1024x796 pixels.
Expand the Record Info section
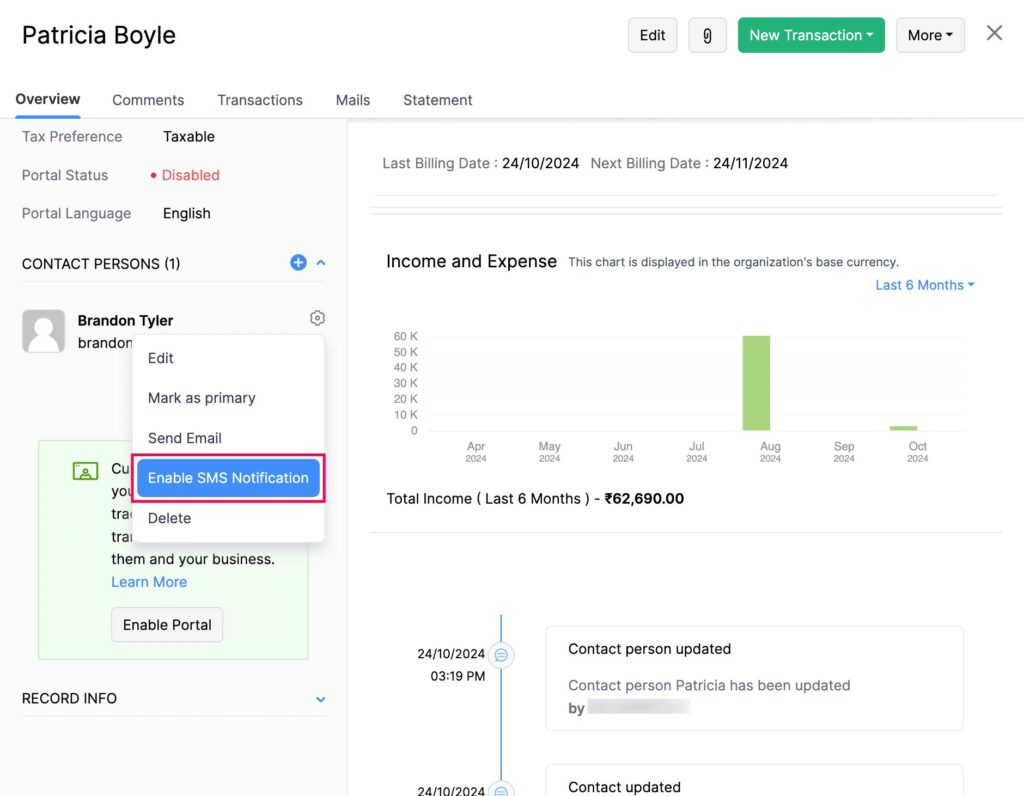(321, 699)
